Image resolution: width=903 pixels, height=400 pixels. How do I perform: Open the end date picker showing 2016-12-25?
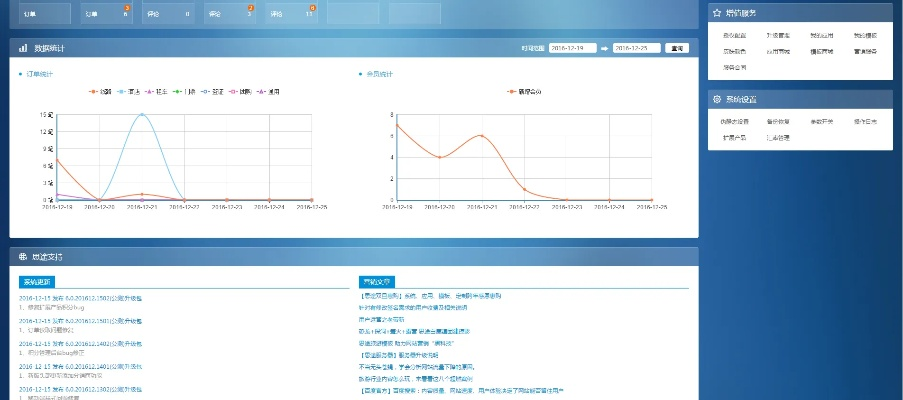[637, 47]
